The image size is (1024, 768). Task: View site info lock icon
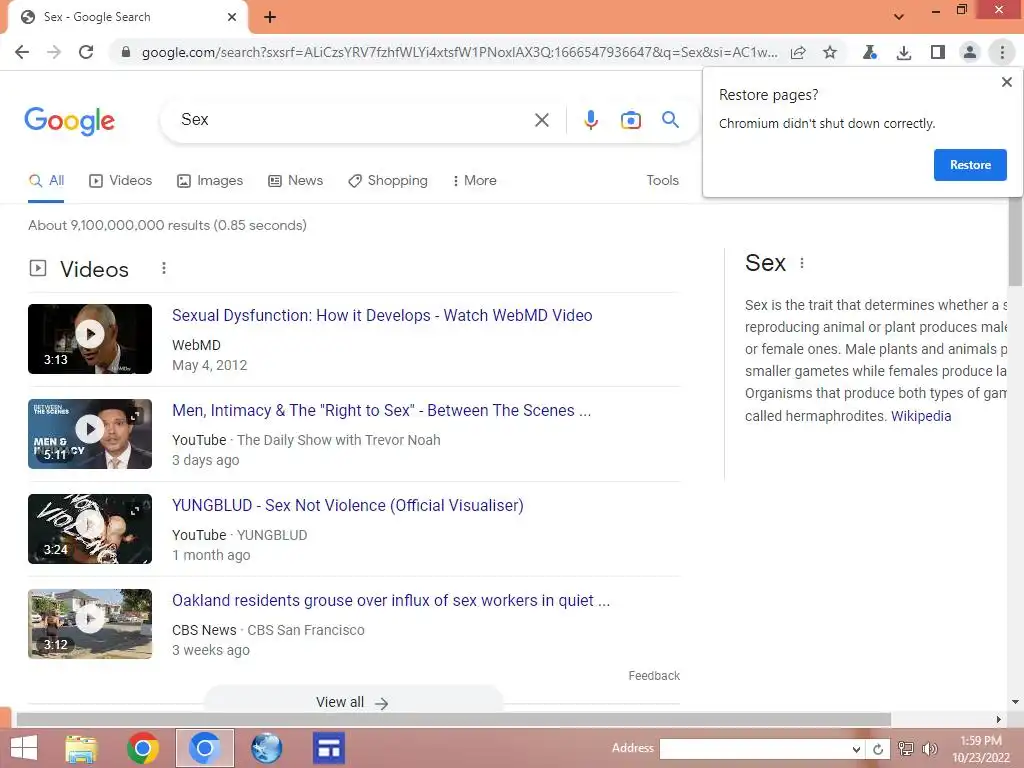[x=126, y=52]
